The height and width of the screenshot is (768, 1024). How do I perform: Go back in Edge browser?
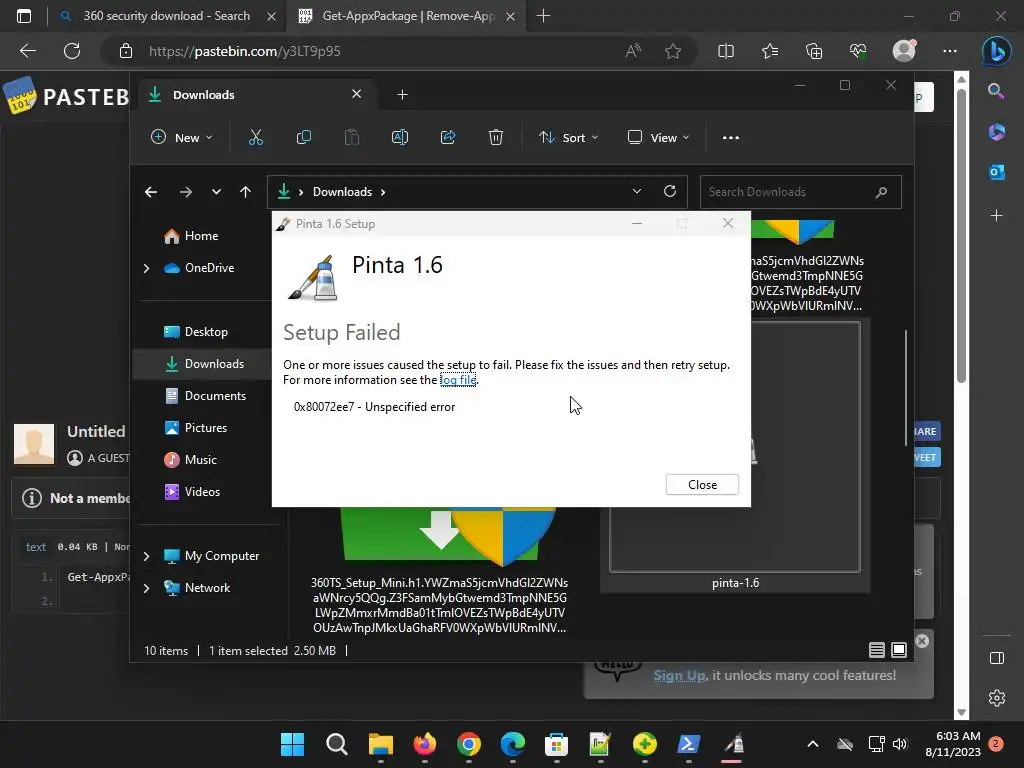[27, 51]
